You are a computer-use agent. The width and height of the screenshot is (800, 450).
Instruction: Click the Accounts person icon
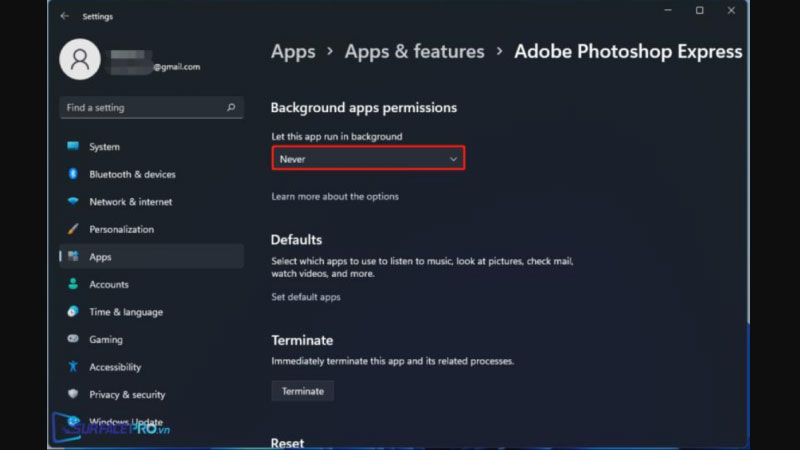coord(73,284)
